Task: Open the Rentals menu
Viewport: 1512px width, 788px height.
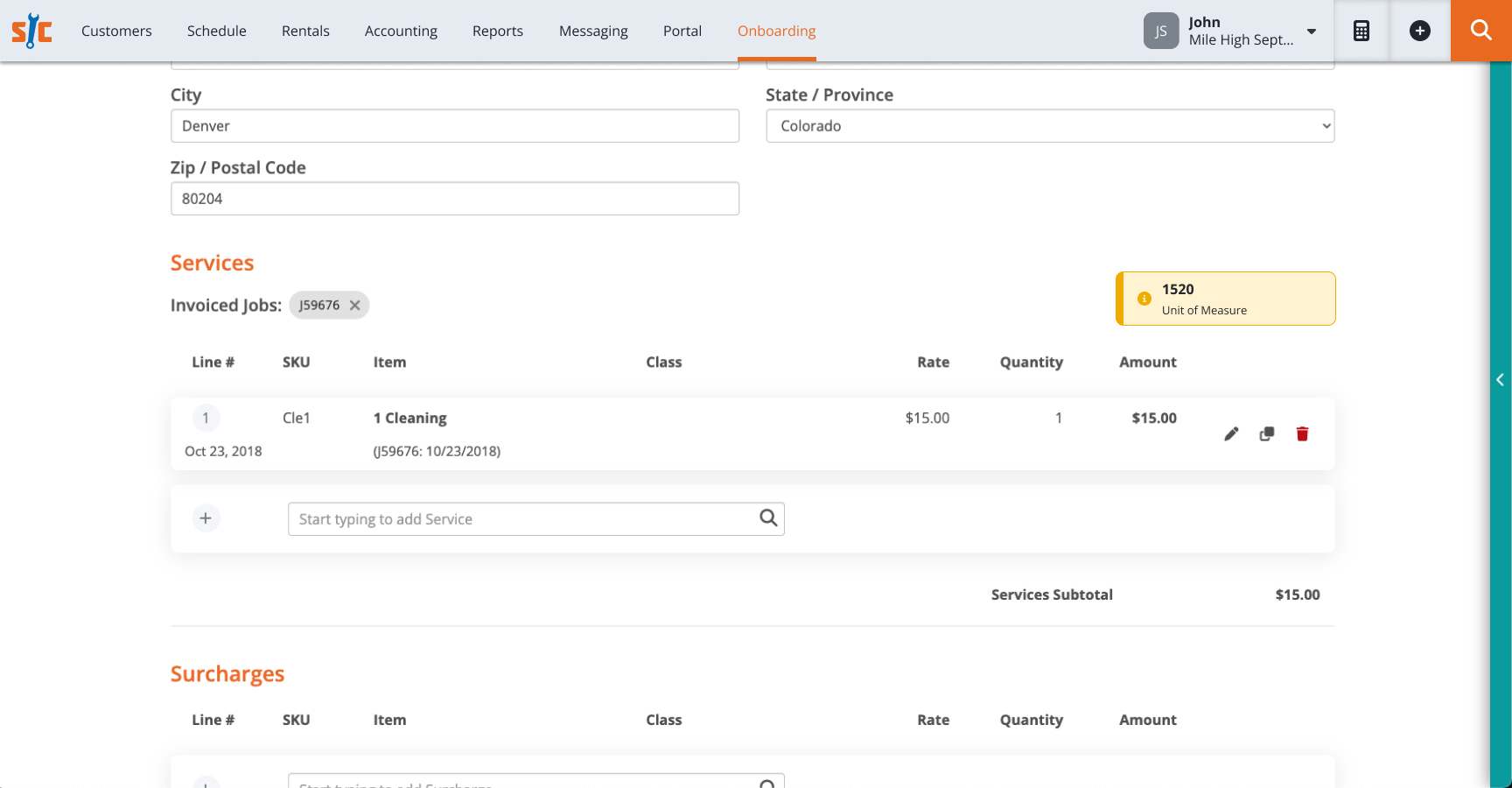Action: click(x=305, y=31)
